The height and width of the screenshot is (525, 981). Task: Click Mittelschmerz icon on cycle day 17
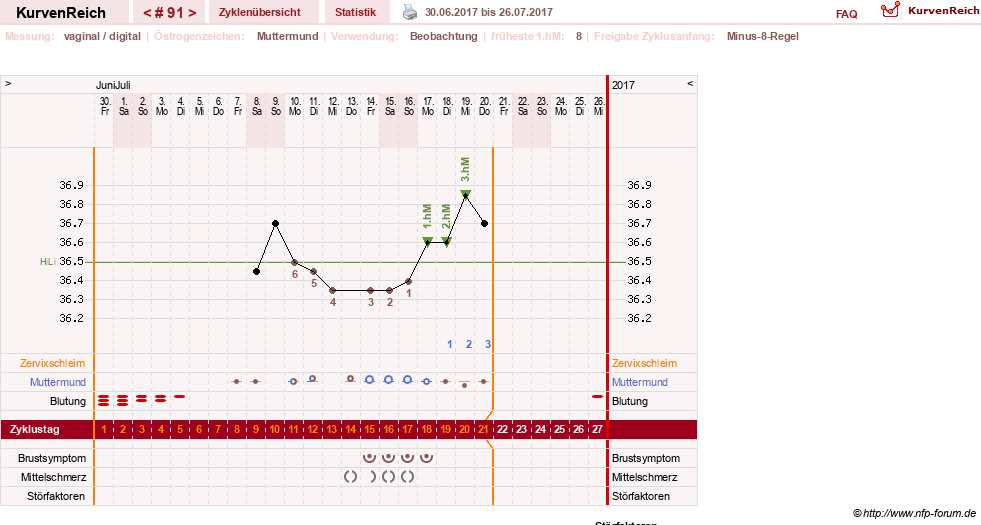(x=408, y=477)
